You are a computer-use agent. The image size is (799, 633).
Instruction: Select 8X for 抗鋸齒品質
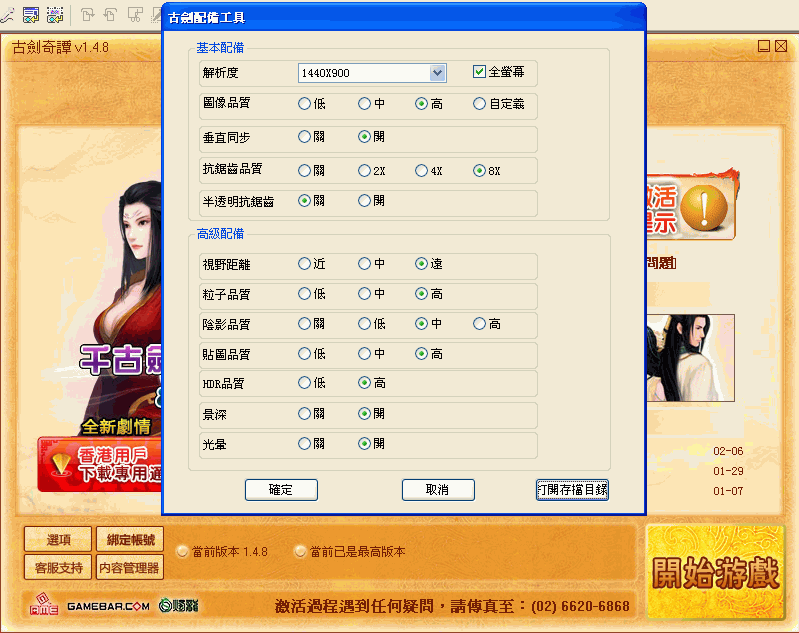pos(480,171)
